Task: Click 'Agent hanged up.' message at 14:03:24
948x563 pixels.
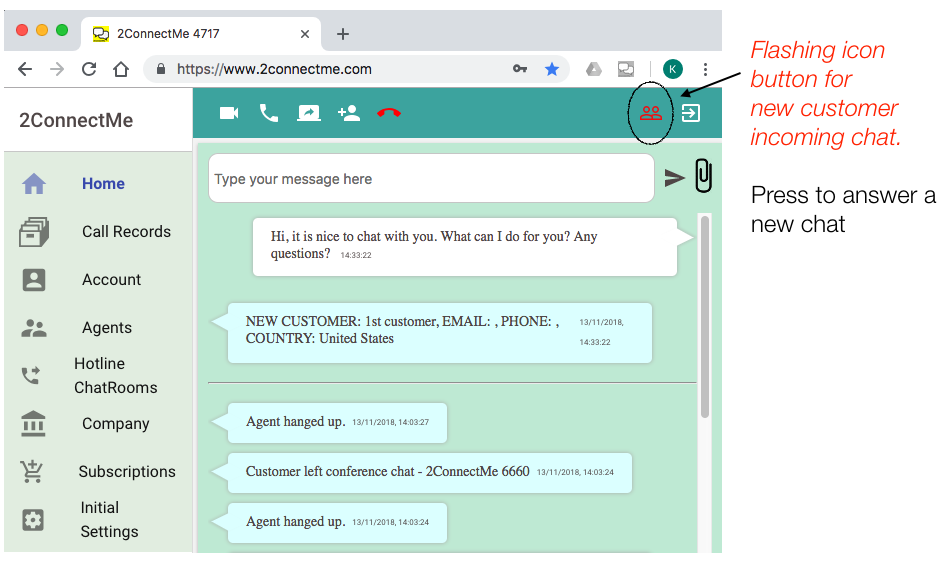Action: (x=337, y=522)
